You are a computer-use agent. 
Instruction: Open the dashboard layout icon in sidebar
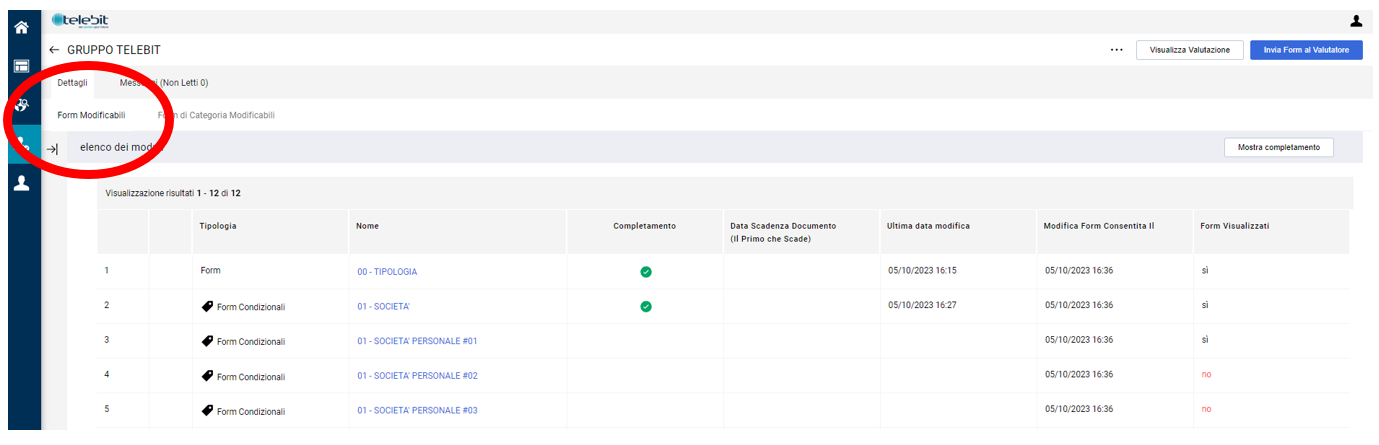[20, 66]
